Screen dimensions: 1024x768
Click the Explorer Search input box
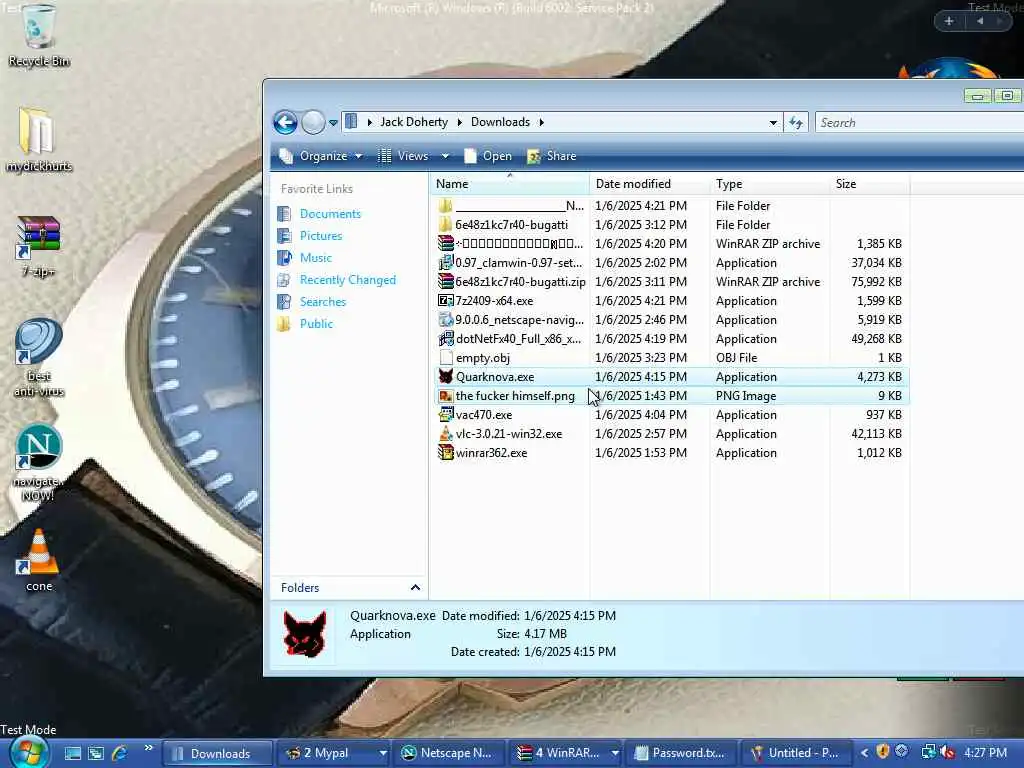[x=920, y=123]
